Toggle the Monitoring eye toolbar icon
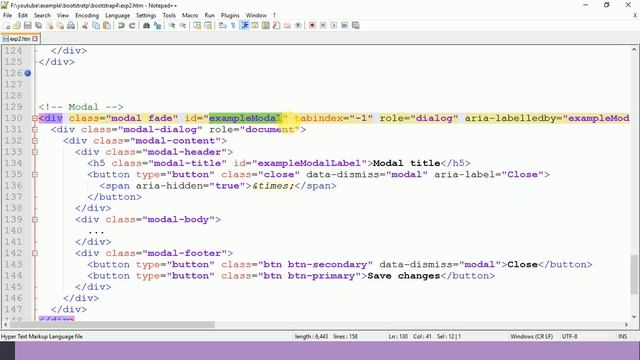 [298, 25]
